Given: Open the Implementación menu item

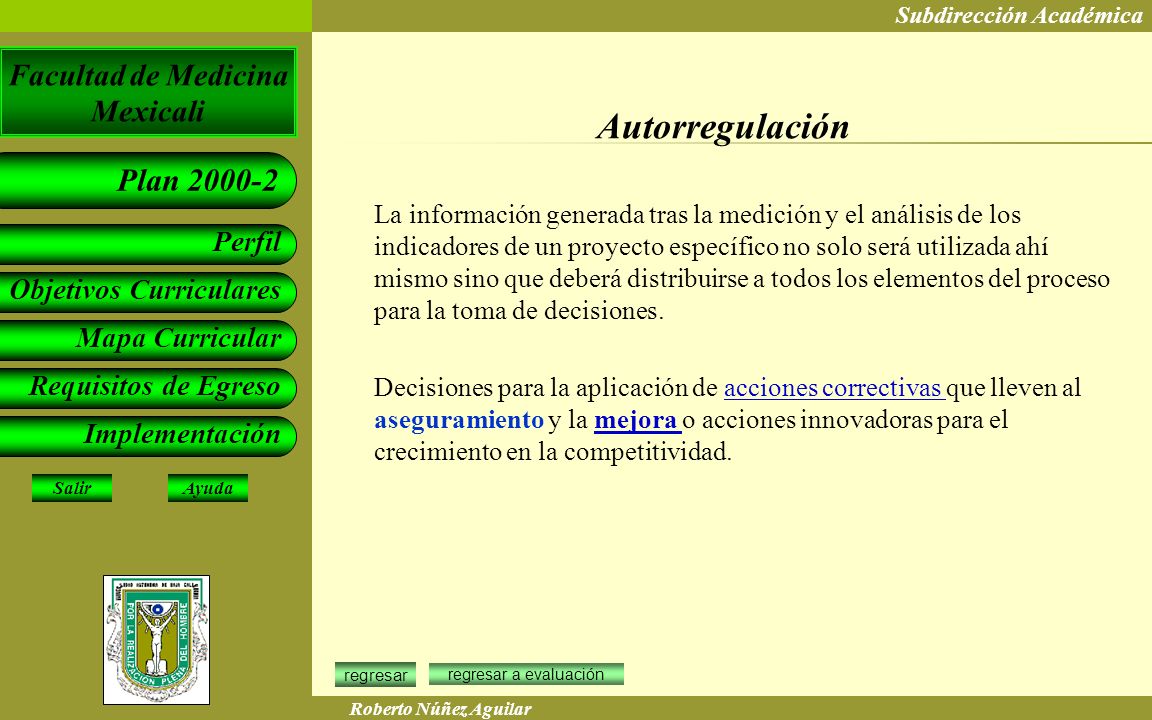Looking at the screenshot, I should click(x=147, y=436).
